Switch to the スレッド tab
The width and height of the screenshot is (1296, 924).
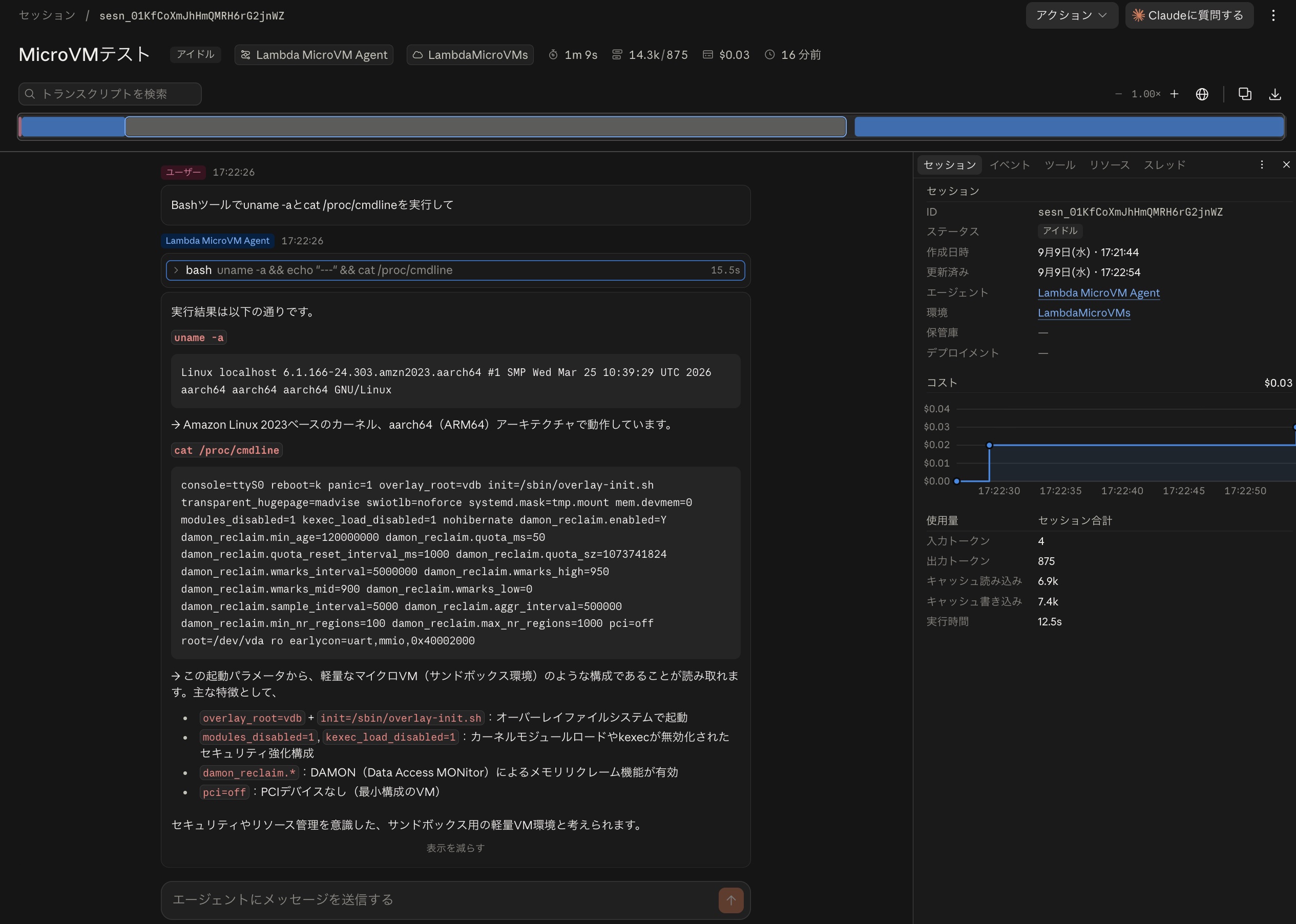click(1164, 165)
